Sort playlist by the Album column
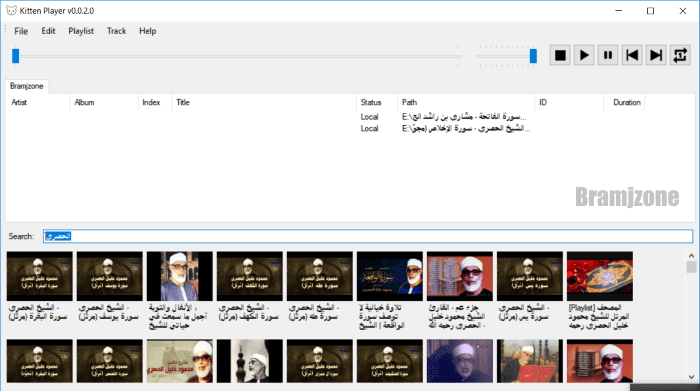 point(104,102)
